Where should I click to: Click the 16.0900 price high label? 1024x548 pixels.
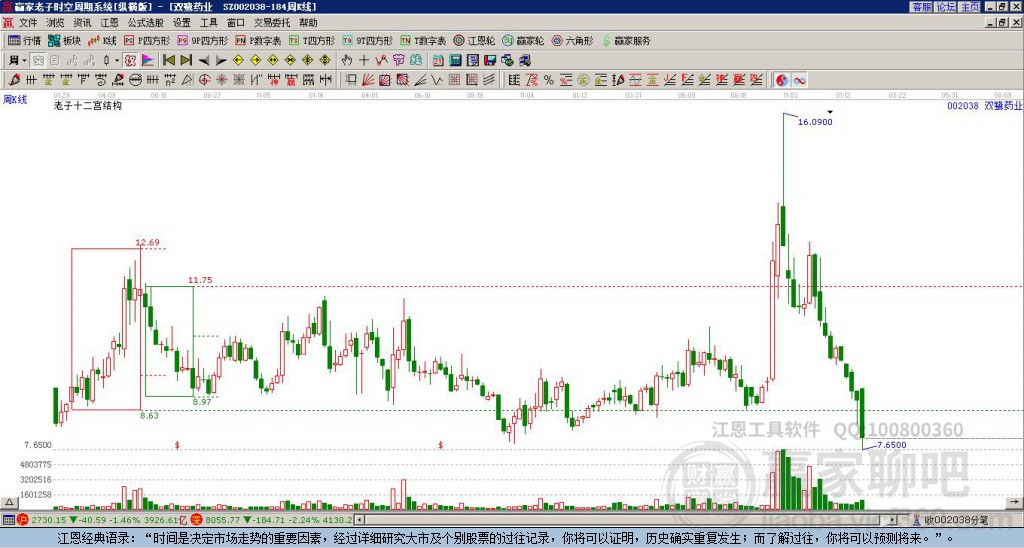(x=815, y=122)
